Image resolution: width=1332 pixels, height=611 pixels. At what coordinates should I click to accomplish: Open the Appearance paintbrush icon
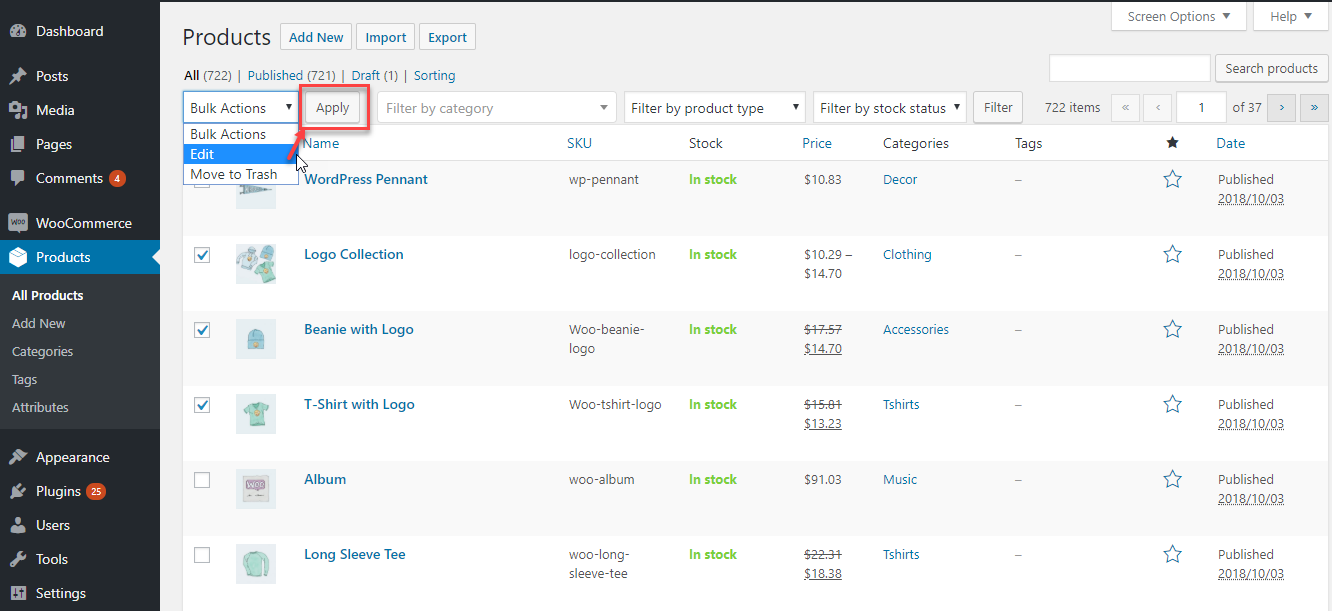(18, 457)
